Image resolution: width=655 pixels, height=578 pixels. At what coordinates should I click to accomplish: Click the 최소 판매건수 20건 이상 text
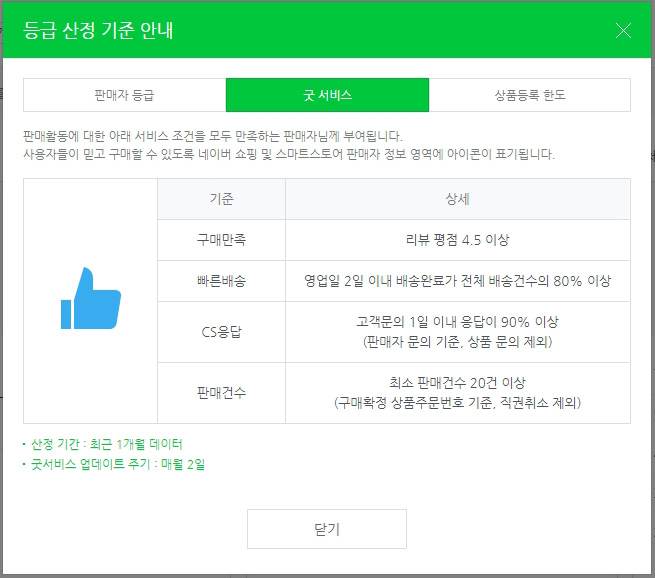pyautogui.click(x=457, y=383)
